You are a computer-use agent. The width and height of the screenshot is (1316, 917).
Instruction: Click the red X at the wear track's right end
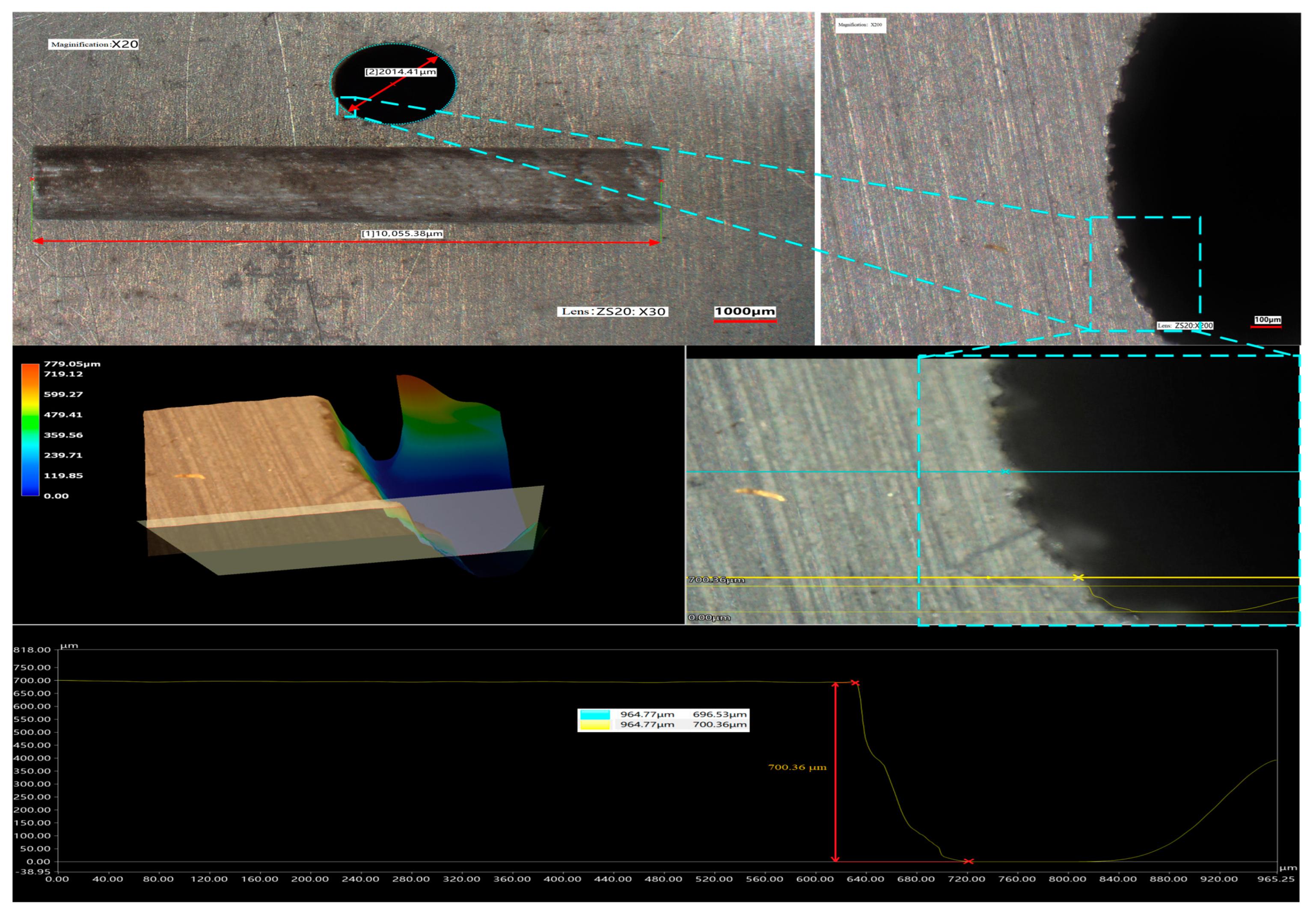point(661,181)
